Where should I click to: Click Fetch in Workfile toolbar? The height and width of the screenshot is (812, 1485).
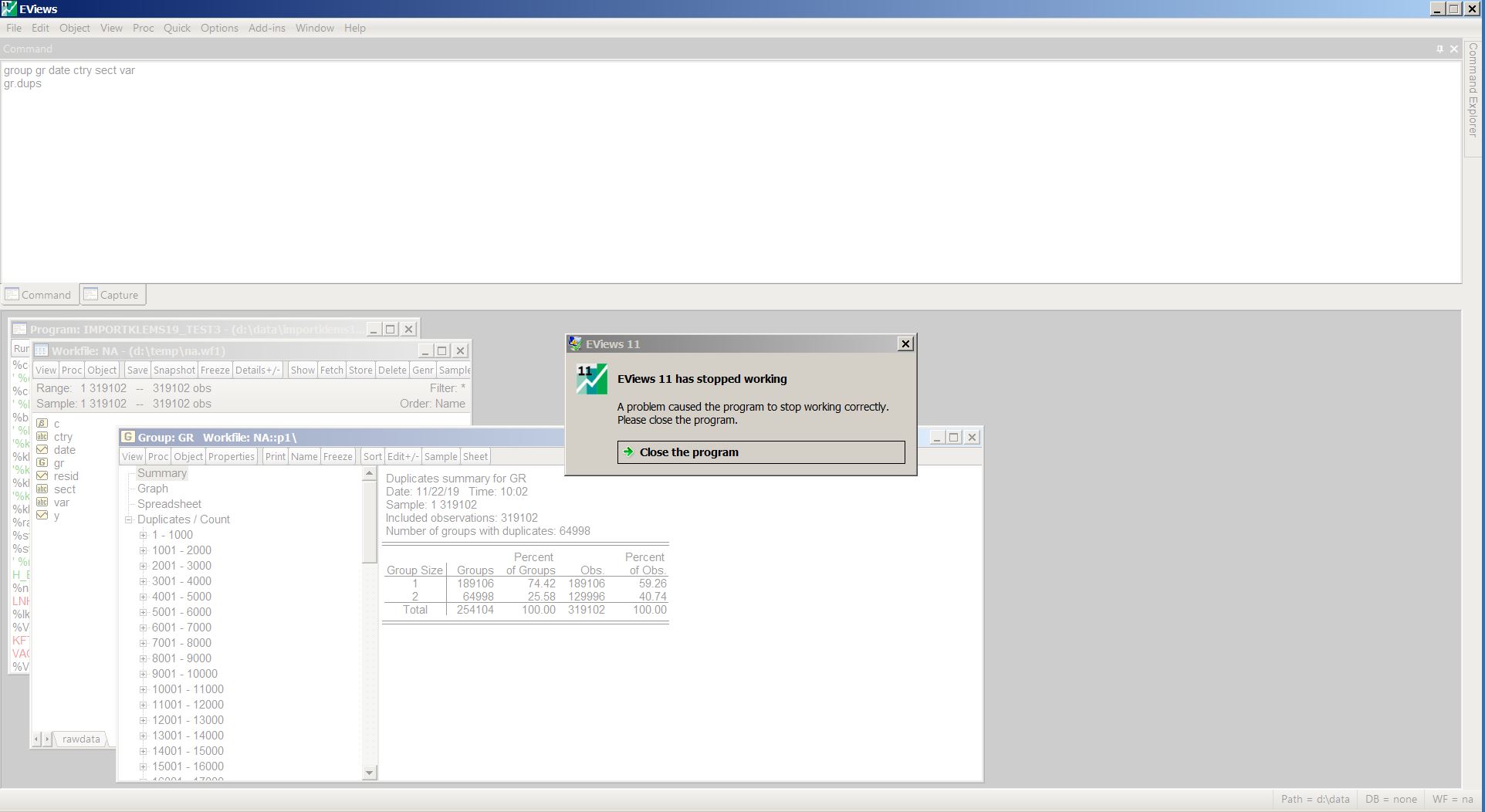[x=331, y=370]
